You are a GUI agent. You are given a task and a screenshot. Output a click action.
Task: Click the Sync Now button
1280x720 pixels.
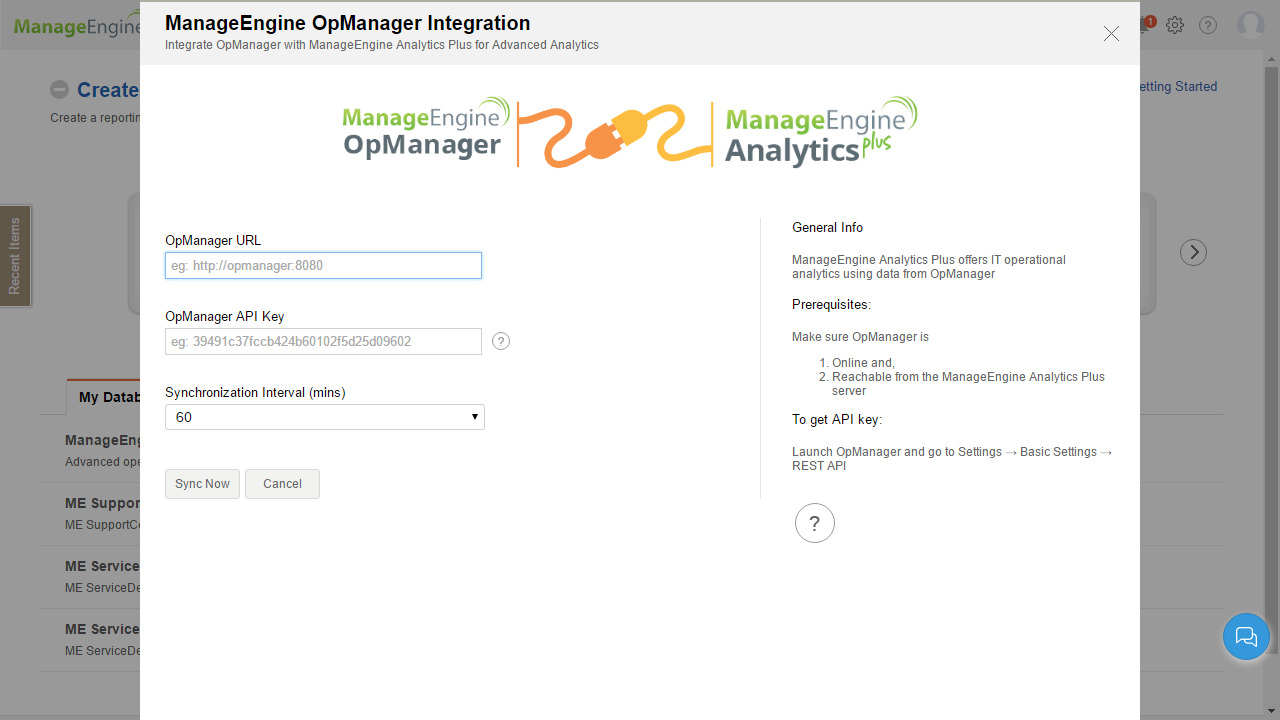[202, 483]
